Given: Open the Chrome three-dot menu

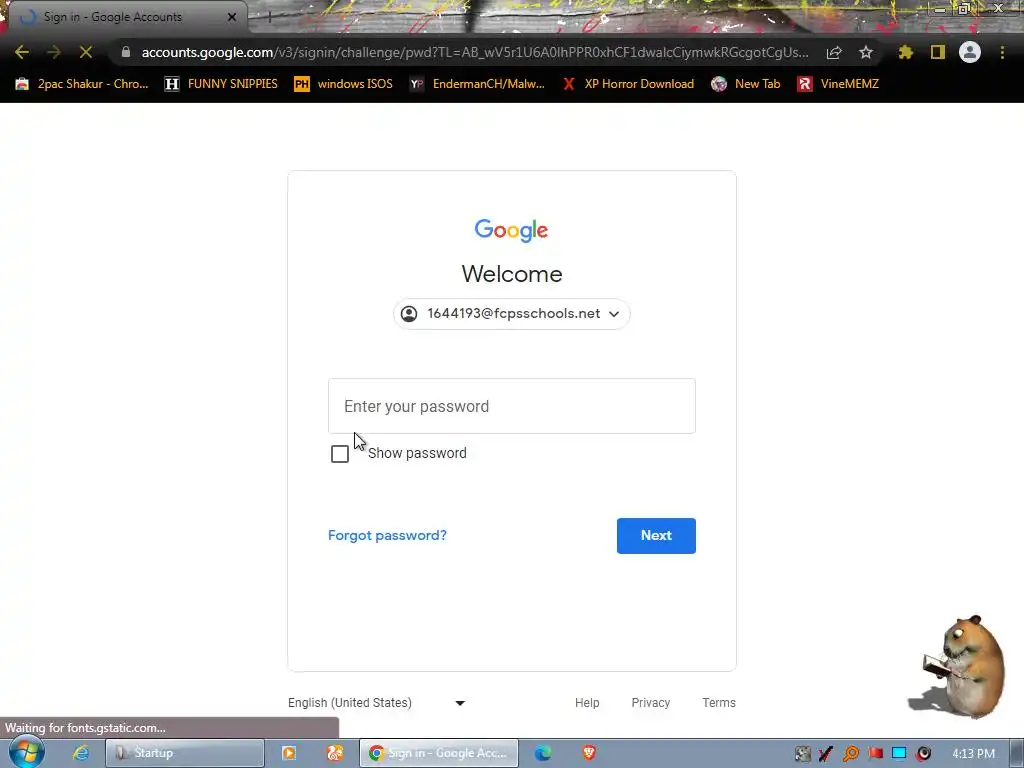Looking at the screenshot, I should point(1002,52).
